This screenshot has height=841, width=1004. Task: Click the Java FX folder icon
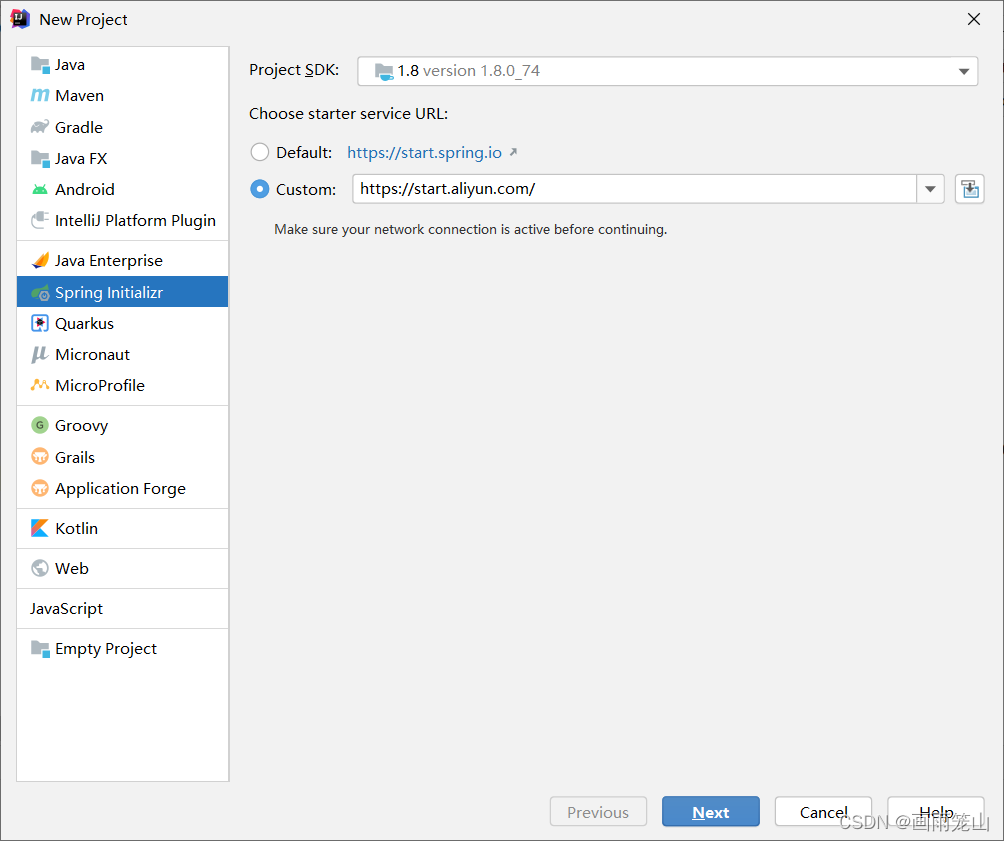point(40,158)
